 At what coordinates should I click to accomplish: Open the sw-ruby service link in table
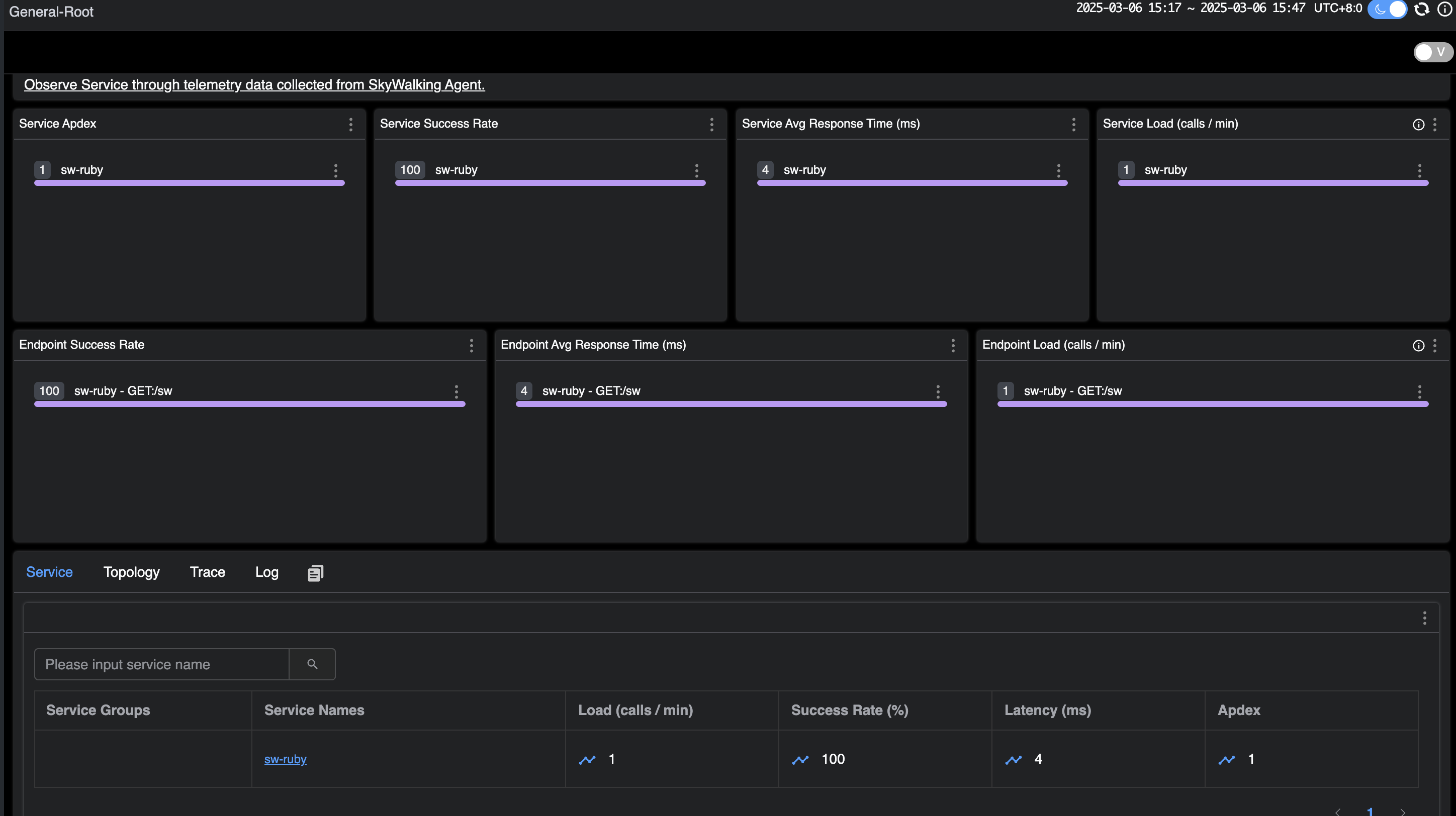286,759
